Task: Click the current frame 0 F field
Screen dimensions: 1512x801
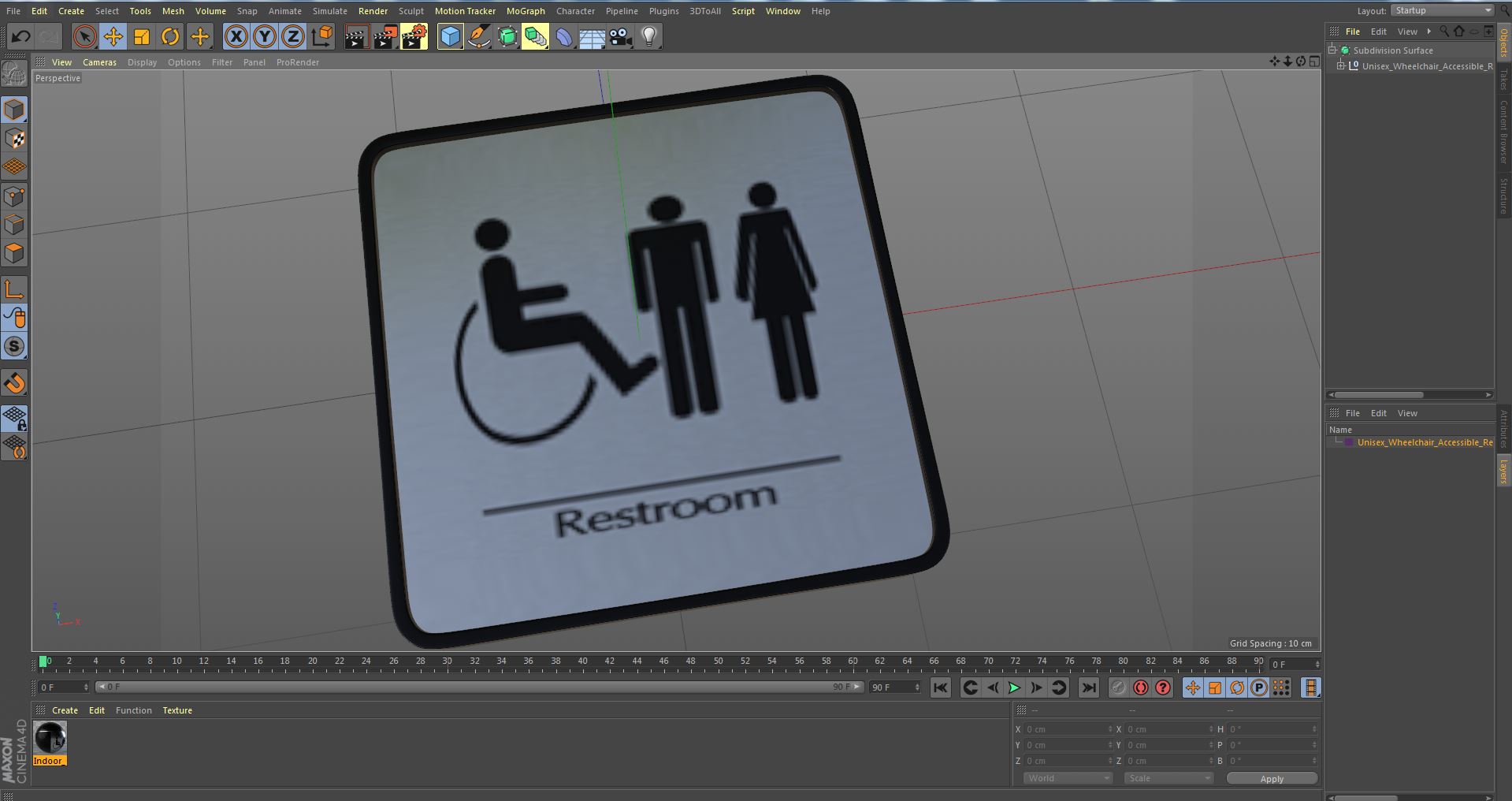Action: (63, 687)
